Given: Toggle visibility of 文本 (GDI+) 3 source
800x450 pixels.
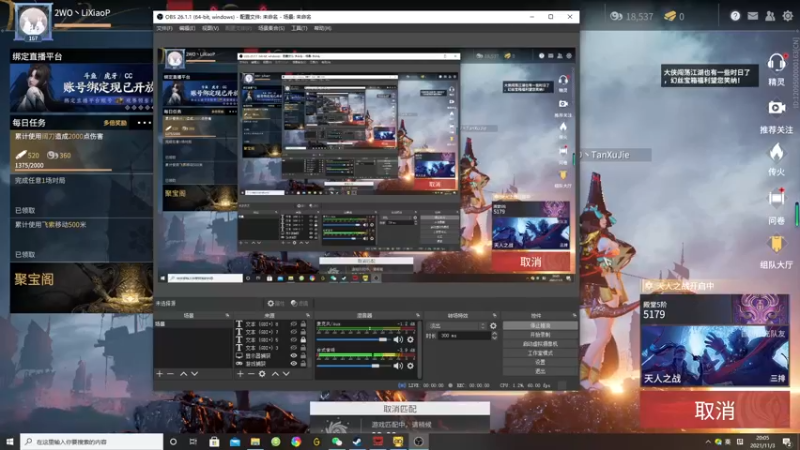Looking at the screenshot, I should pyautogui.click(x=293, y=347).
